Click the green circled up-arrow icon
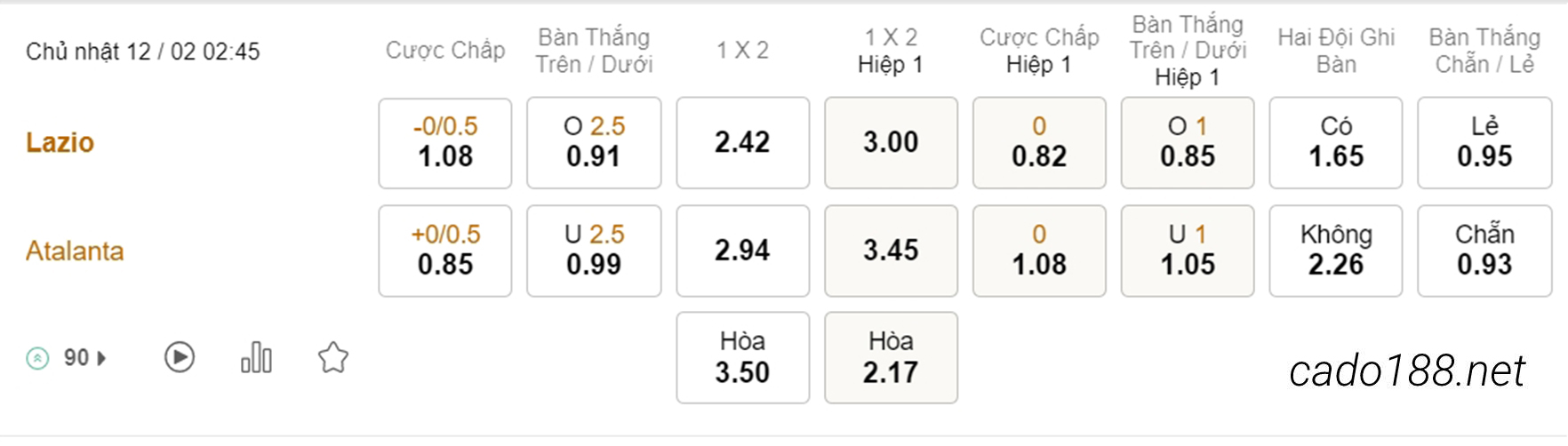The image size is (1568, 446). click(x=37, y=358)
